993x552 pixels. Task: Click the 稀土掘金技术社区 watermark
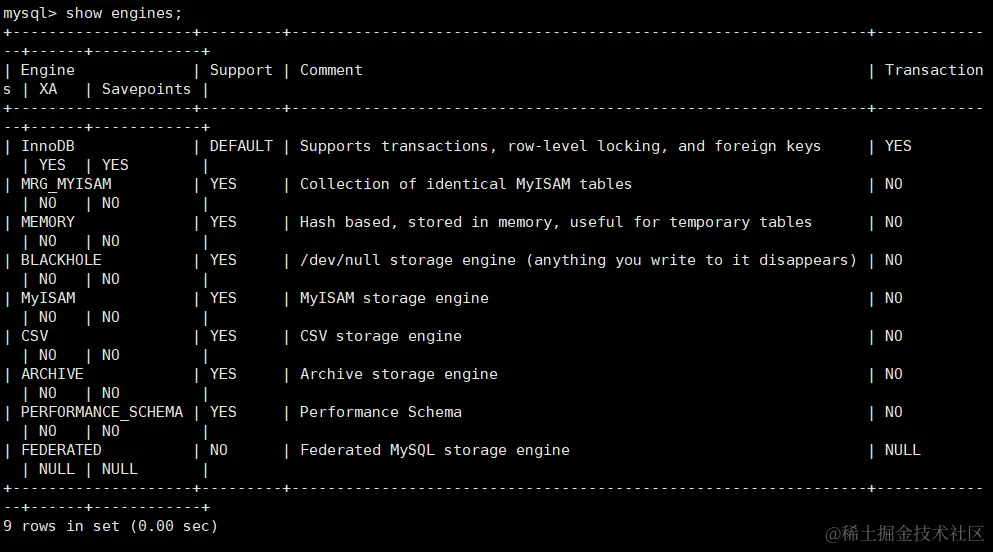tap(905, 534)
